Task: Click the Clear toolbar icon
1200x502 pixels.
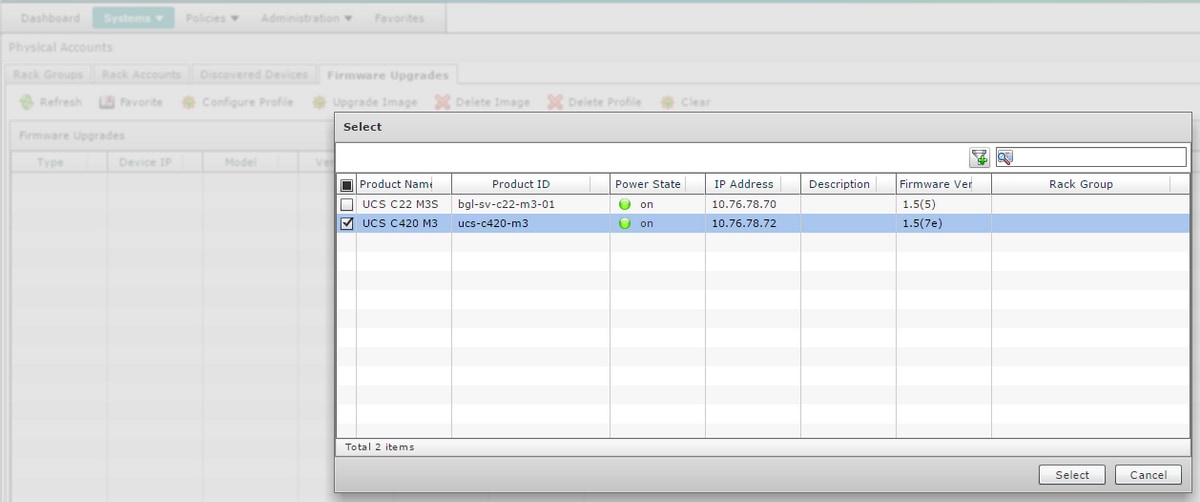Action: click(x=668, y=102)
